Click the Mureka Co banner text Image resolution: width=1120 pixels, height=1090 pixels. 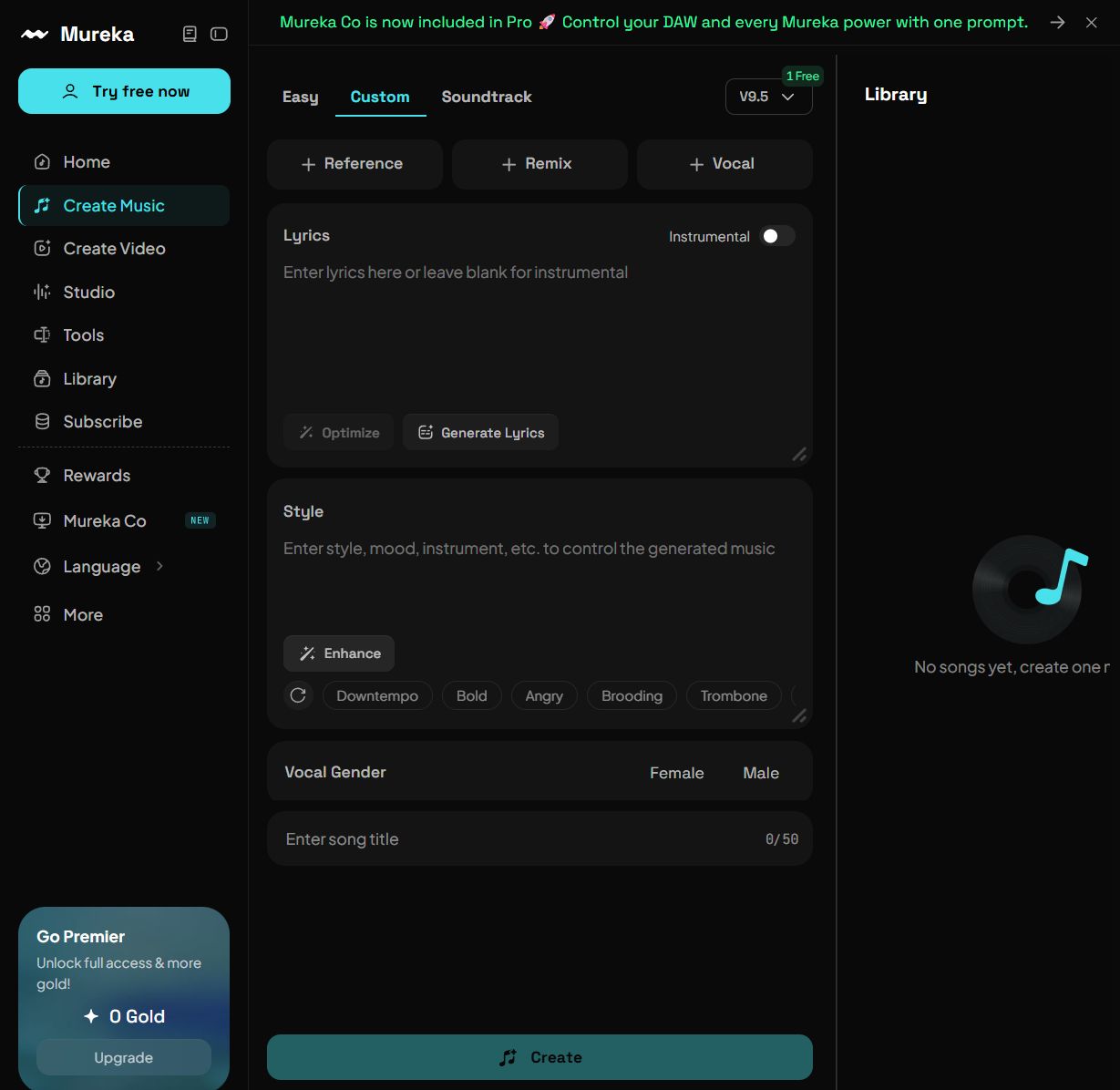click(653, 23)
